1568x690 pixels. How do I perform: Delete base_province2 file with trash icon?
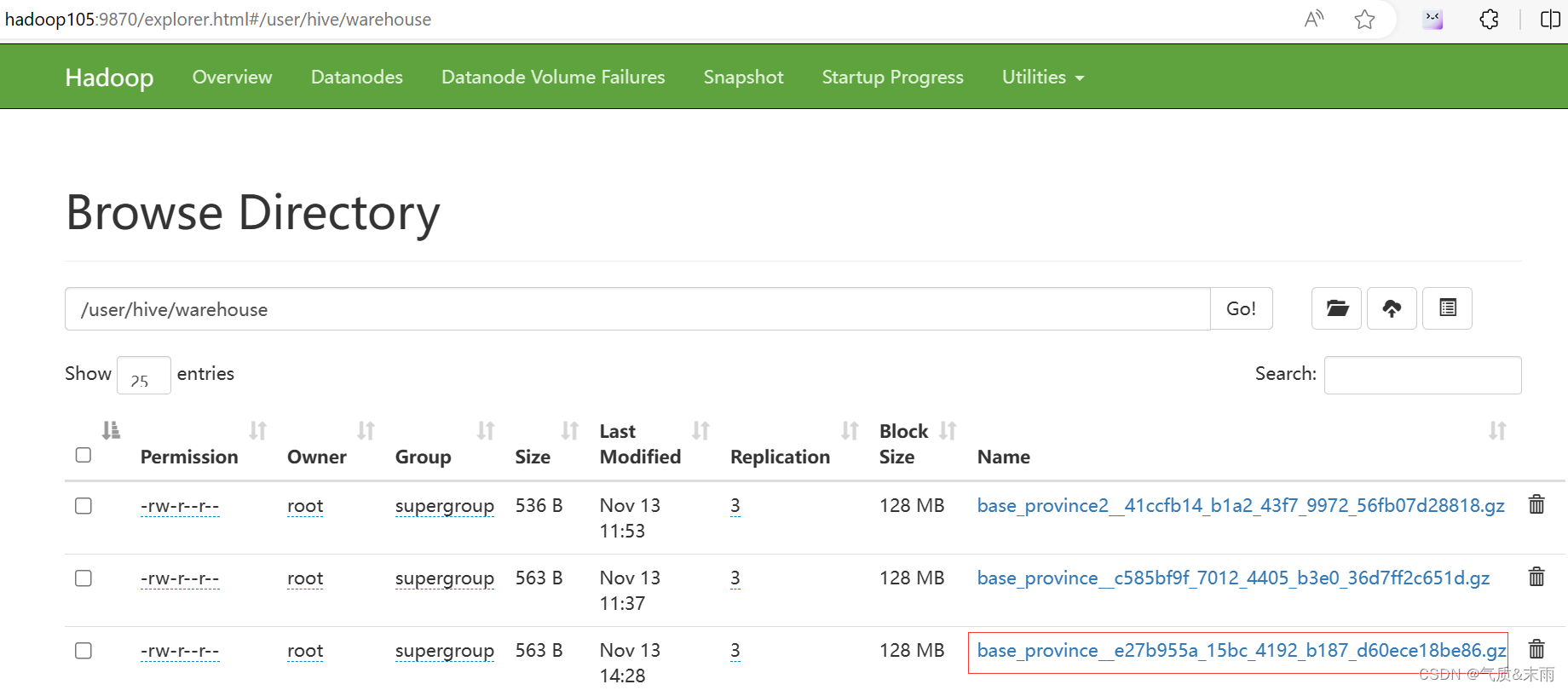(1536, 504)
